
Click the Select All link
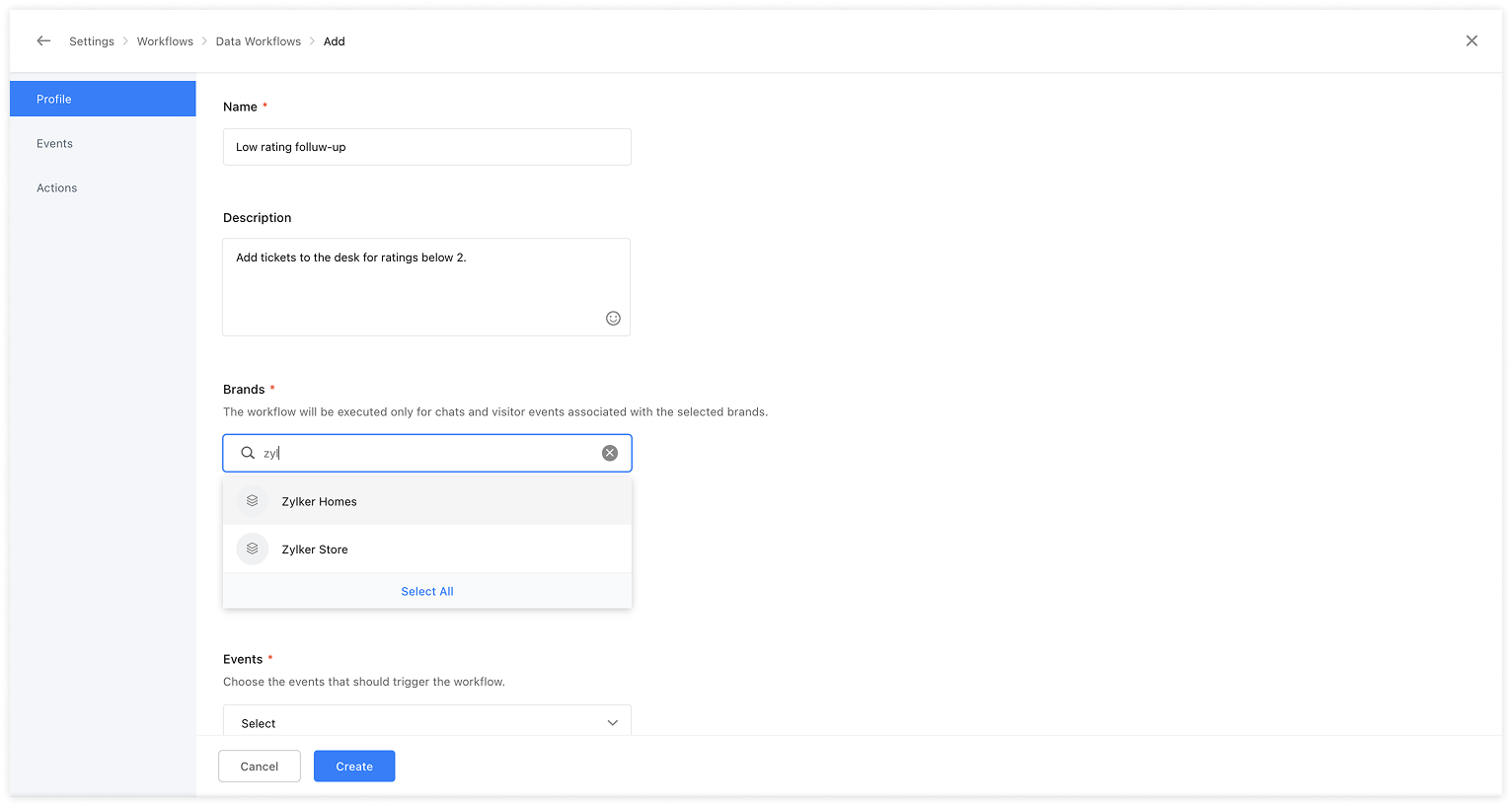click(427, 592)
